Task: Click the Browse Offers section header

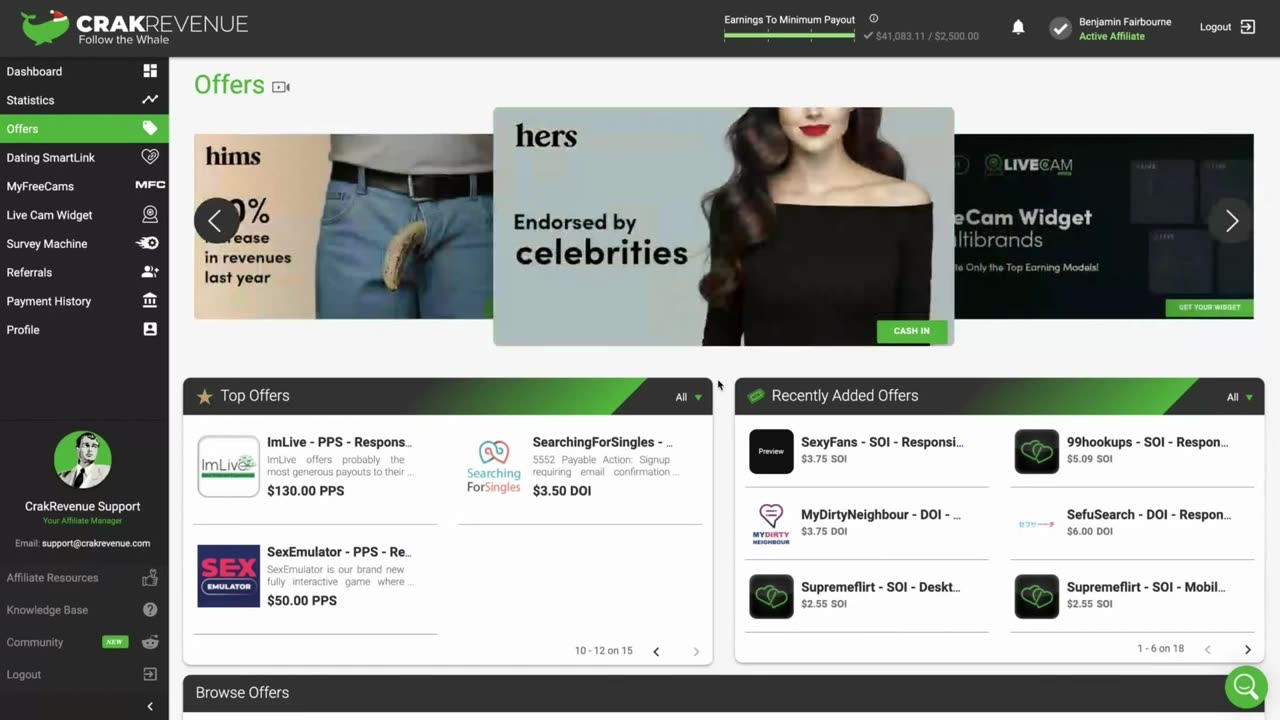Action: (723, 693)
